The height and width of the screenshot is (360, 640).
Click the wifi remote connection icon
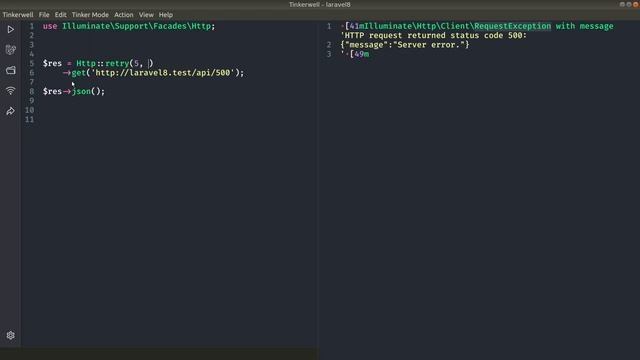click(x=11, y=91)
